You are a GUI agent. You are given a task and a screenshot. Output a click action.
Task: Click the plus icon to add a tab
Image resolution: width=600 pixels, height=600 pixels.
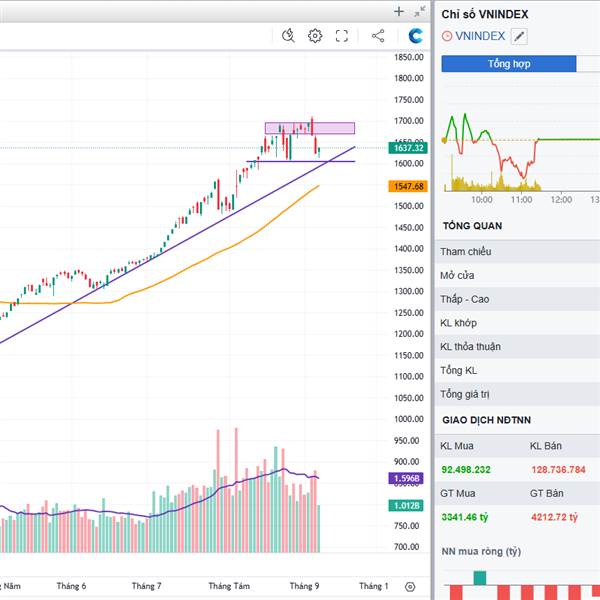click(x=399, y=11)
